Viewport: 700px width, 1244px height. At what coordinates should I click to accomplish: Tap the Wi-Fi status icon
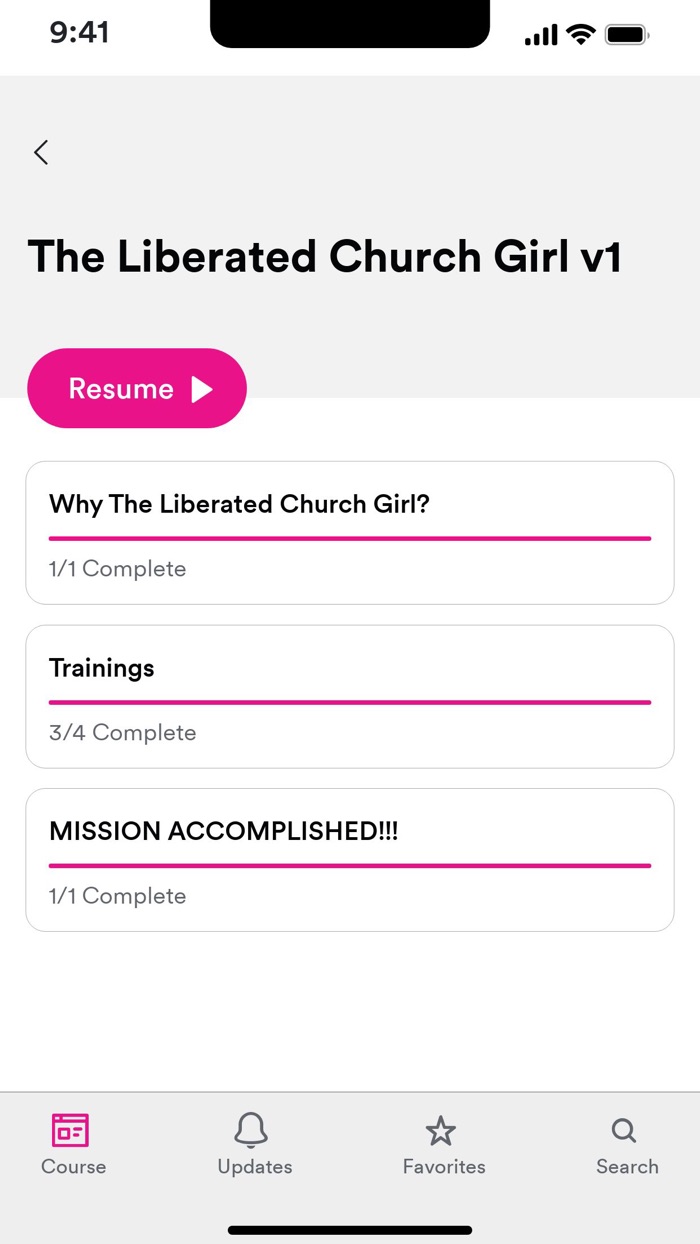[580, 35]
